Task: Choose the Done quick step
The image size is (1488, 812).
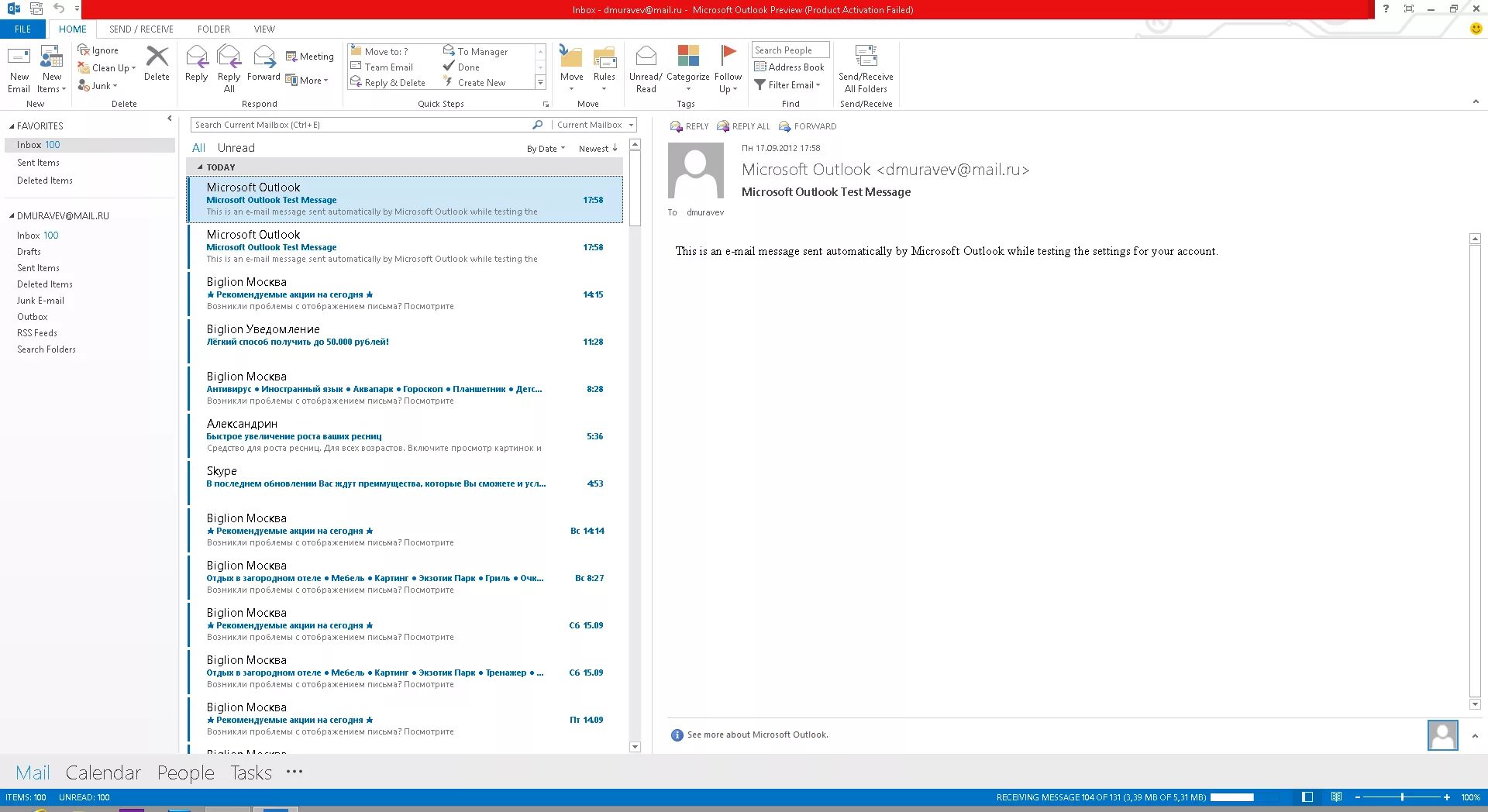Action: [x=461, y=67]
